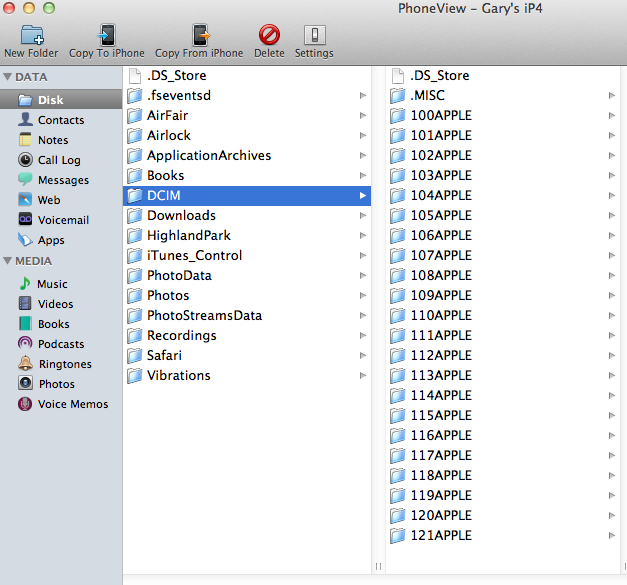
Task: Select the 101APPLE folder
Action: pos(503,136)
